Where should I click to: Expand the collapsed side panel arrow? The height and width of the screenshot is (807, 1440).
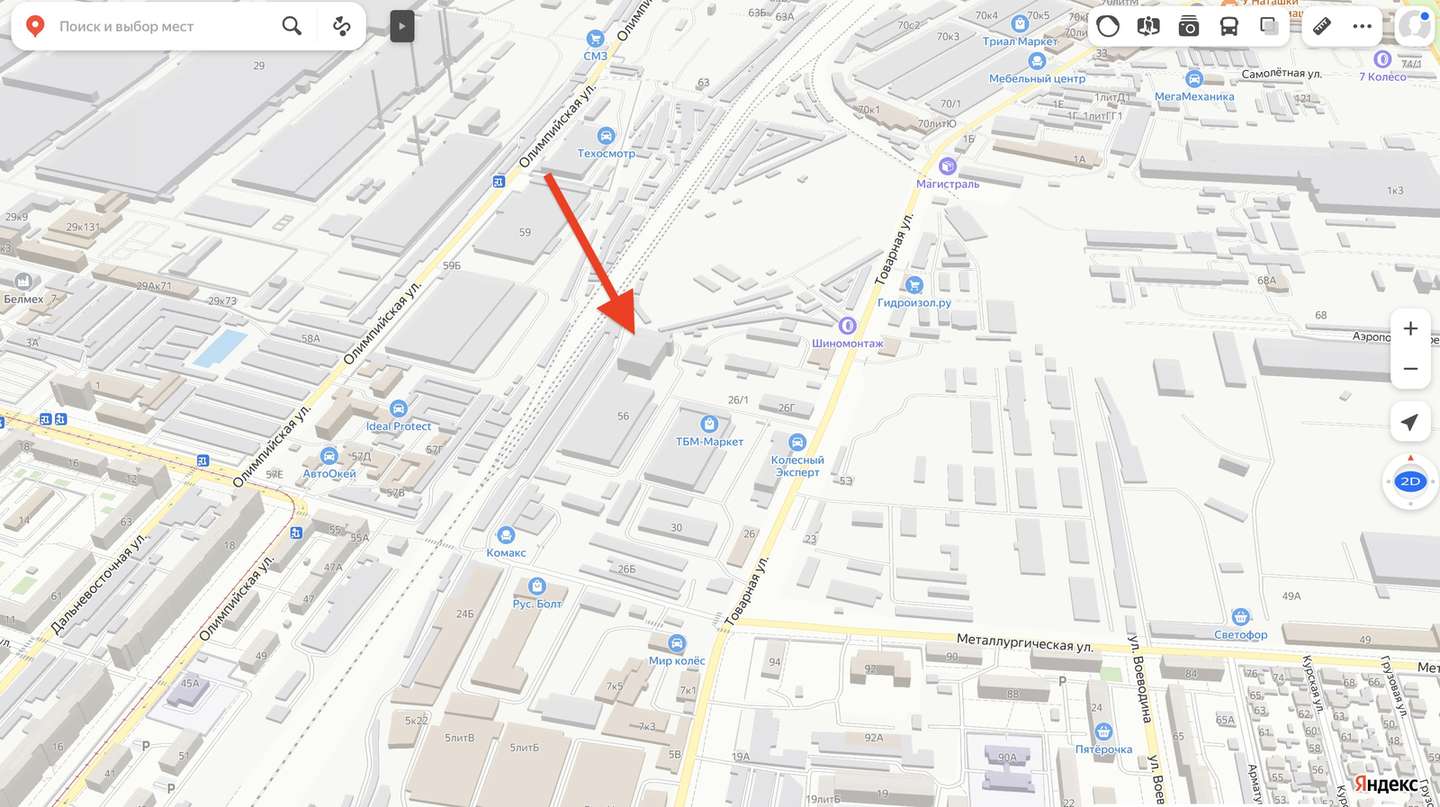coord(401,26)
